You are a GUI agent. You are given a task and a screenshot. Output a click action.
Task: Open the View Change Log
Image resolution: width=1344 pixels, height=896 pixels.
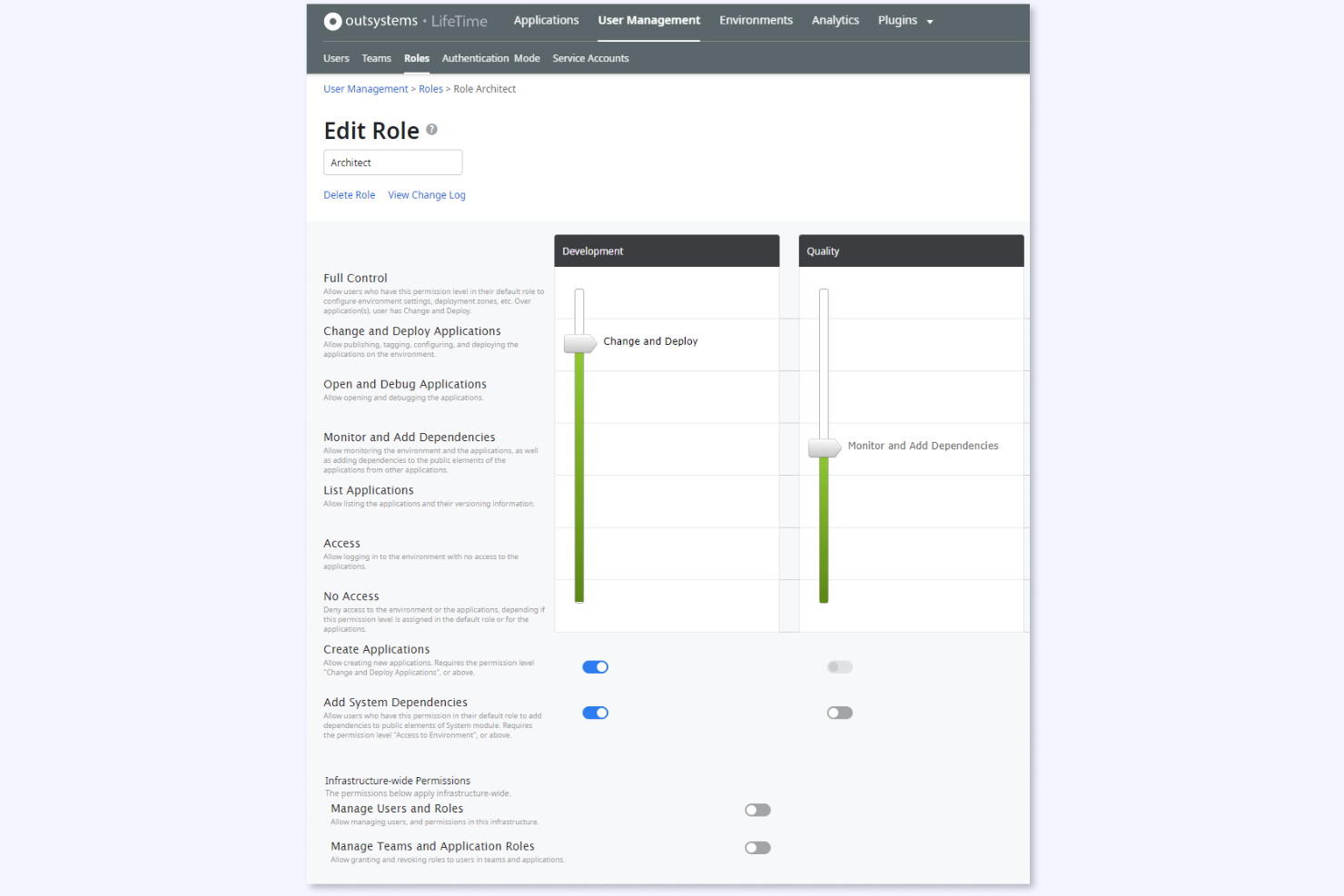pyautogui.click(x=426, y=194)
